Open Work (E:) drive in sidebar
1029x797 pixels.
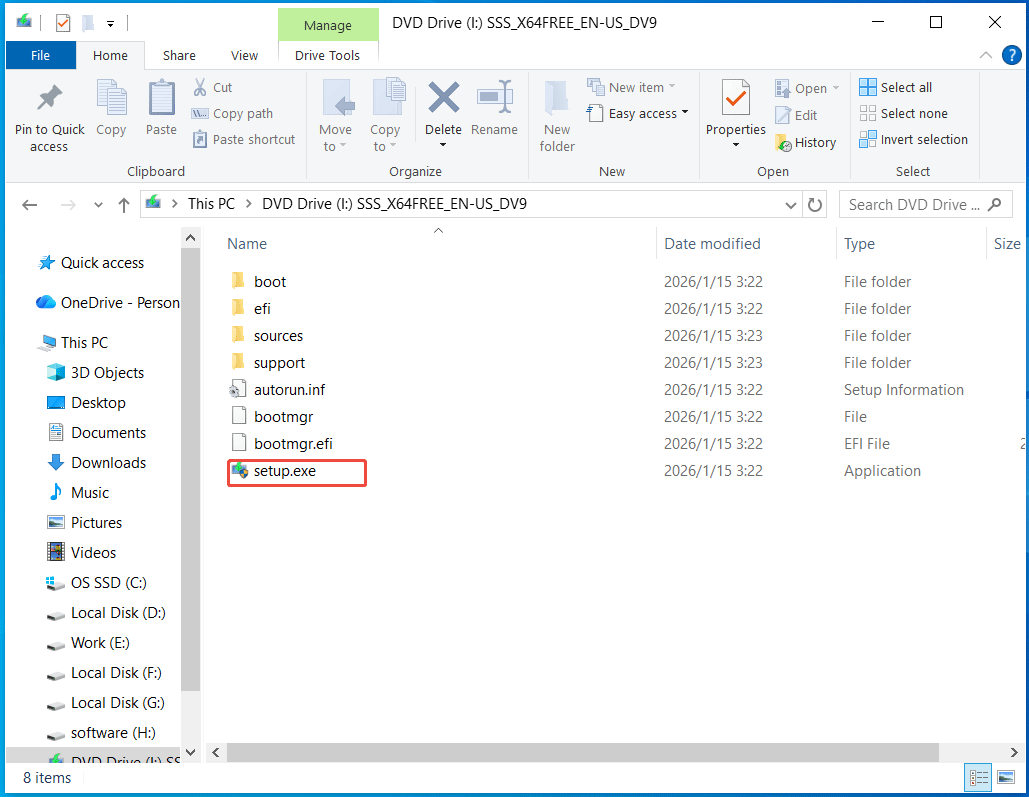pyautogui.click(x=89, y=643)
